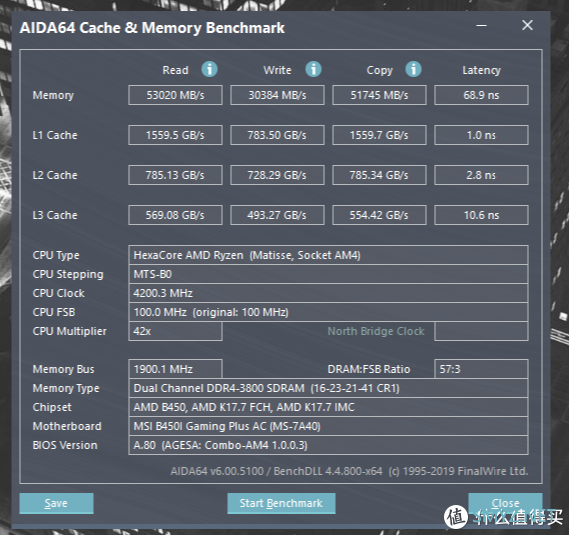Click L3 Cache Copy value 554.42 GB/s

coord(379,215)
